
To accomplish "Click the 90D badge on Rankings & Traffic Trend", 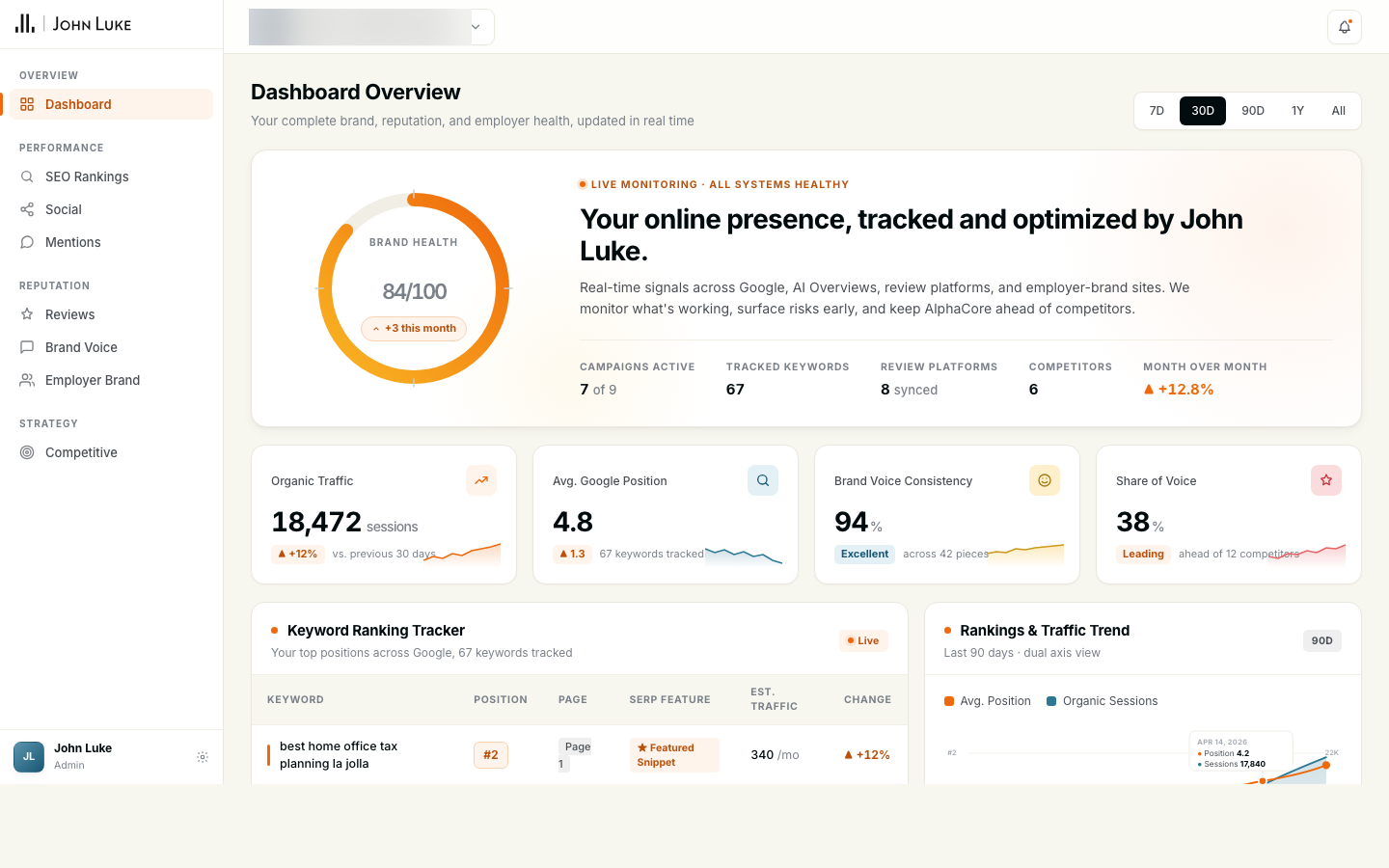I will (x=1321, y=640).
